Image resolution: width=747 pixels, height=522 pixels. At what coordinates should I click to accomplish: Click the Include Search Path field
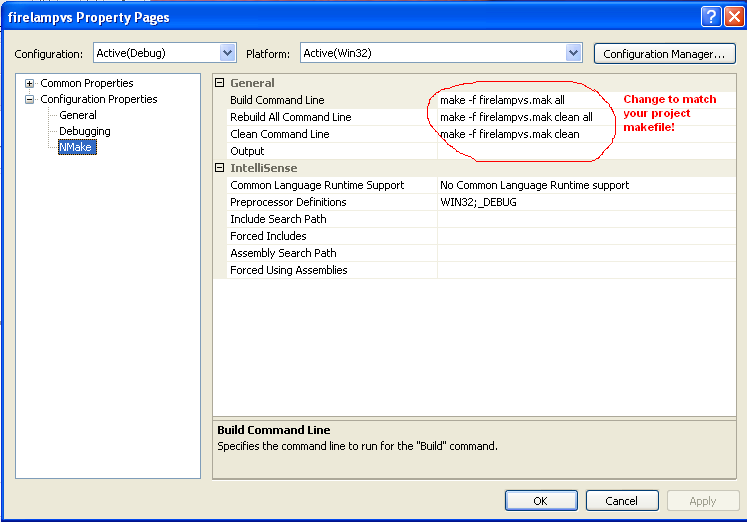(x=590, y=219)
